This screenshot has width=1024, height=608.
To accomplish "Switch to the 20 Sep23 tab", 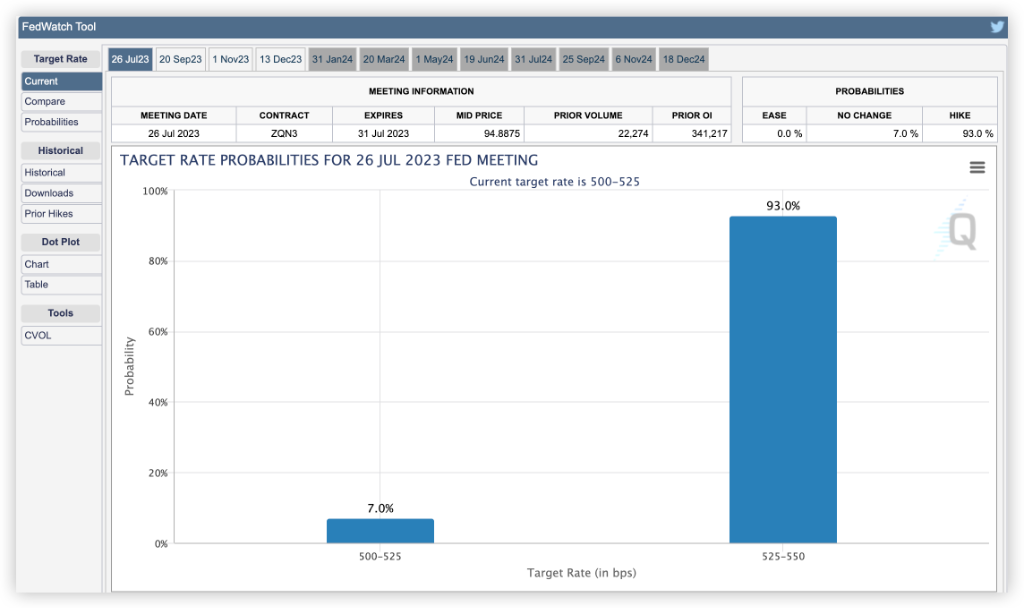I will (x=180, y=59).
